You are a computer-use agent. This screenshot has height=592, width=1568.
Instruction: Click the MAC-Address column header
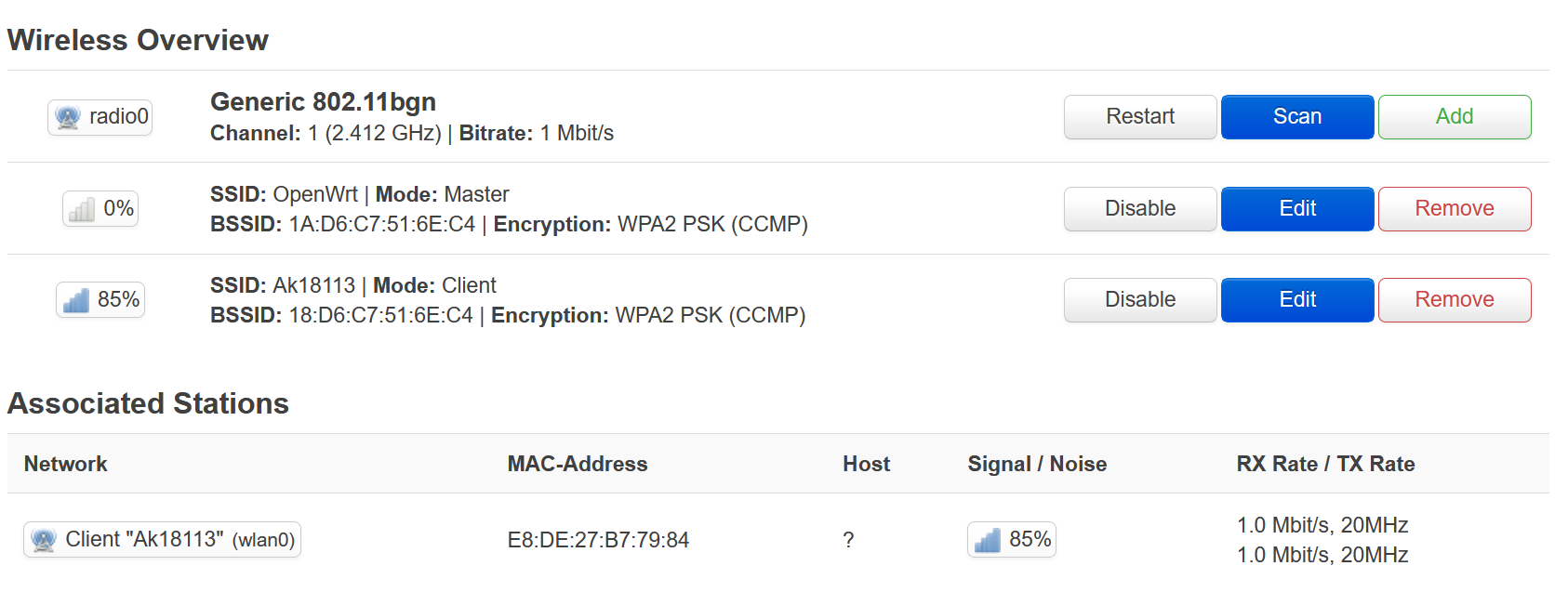point(578,464)
